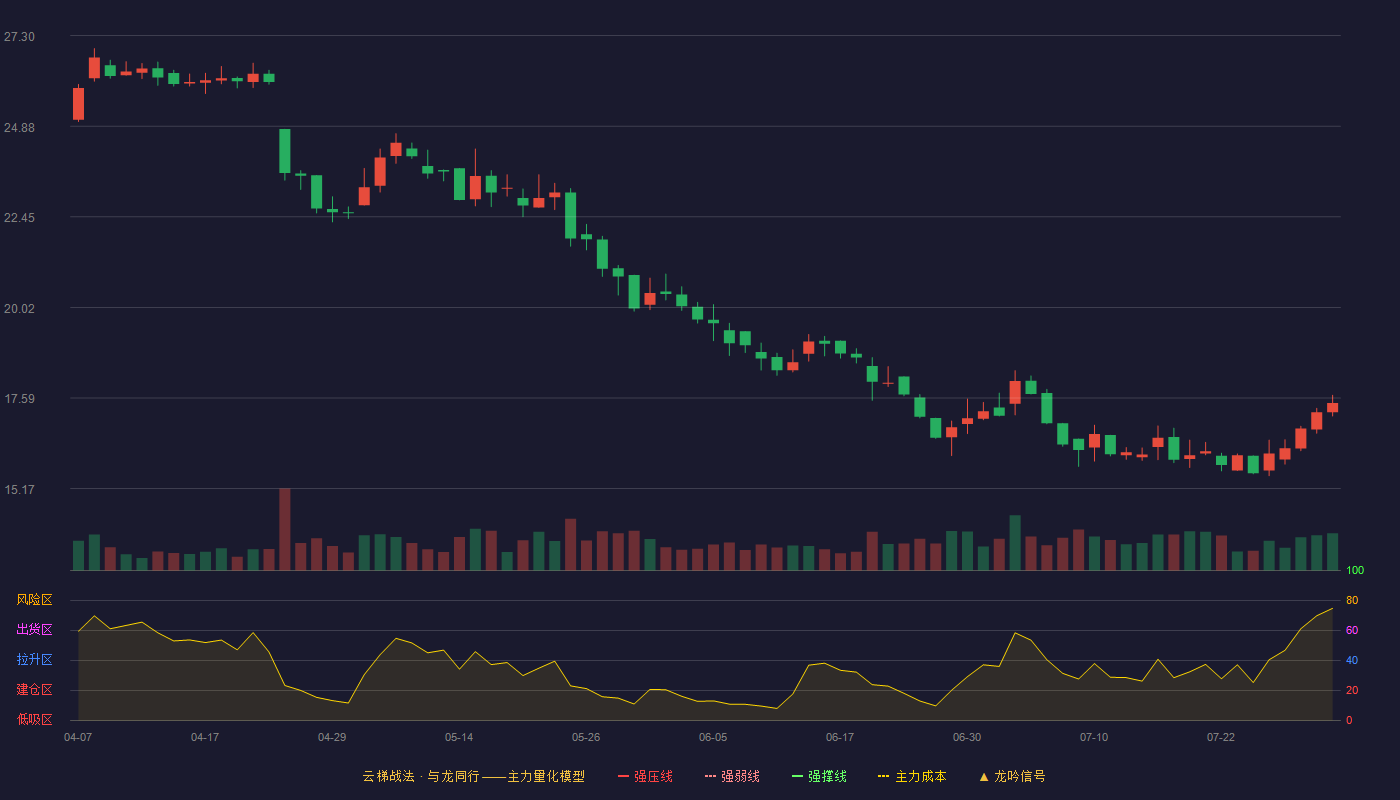1400x800 pixels.
Task: Click the 17.59 price axis label
Action: coord(19,399)
